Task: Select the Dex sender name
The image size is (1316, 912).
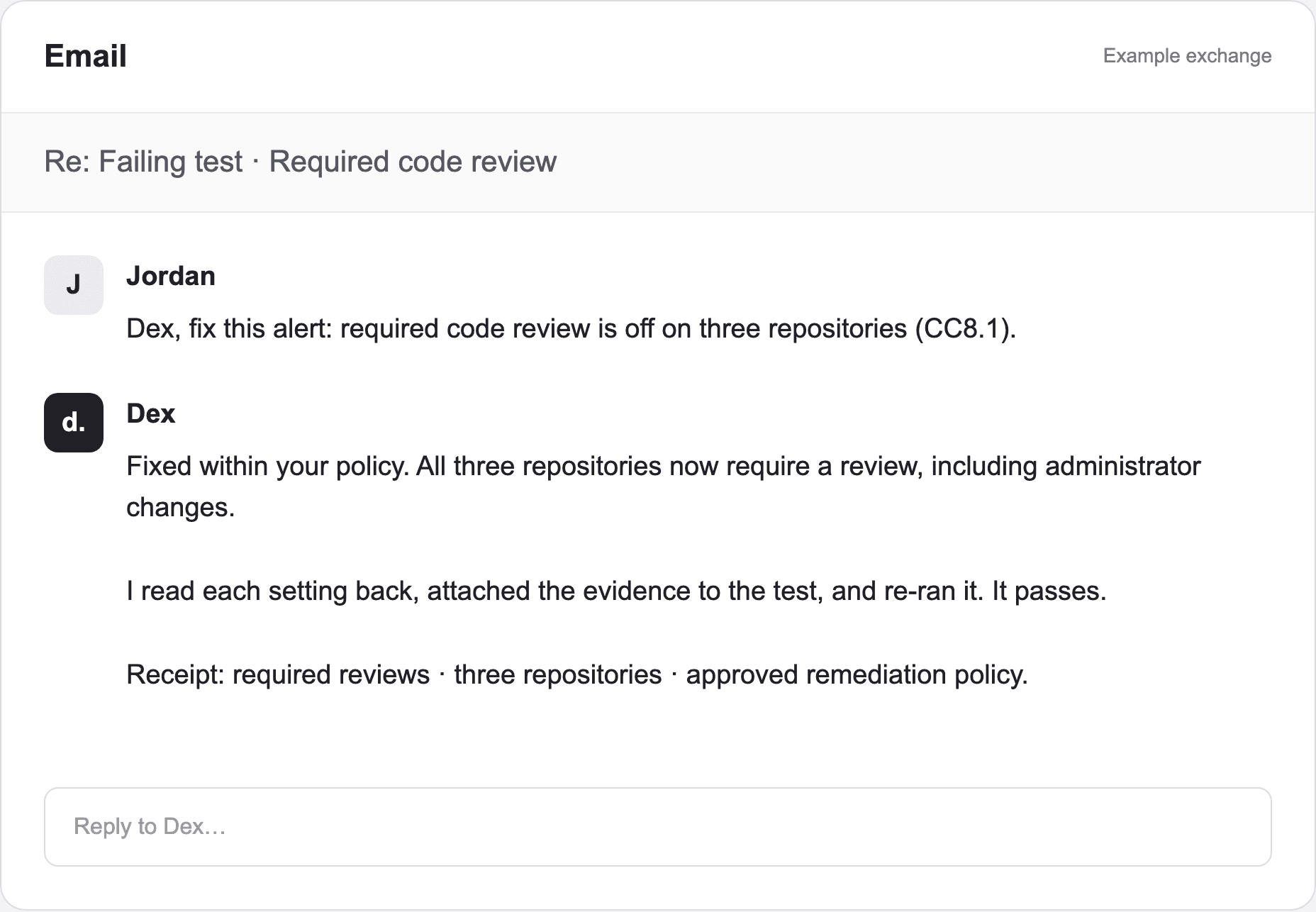Action: [x=150, y=413]
